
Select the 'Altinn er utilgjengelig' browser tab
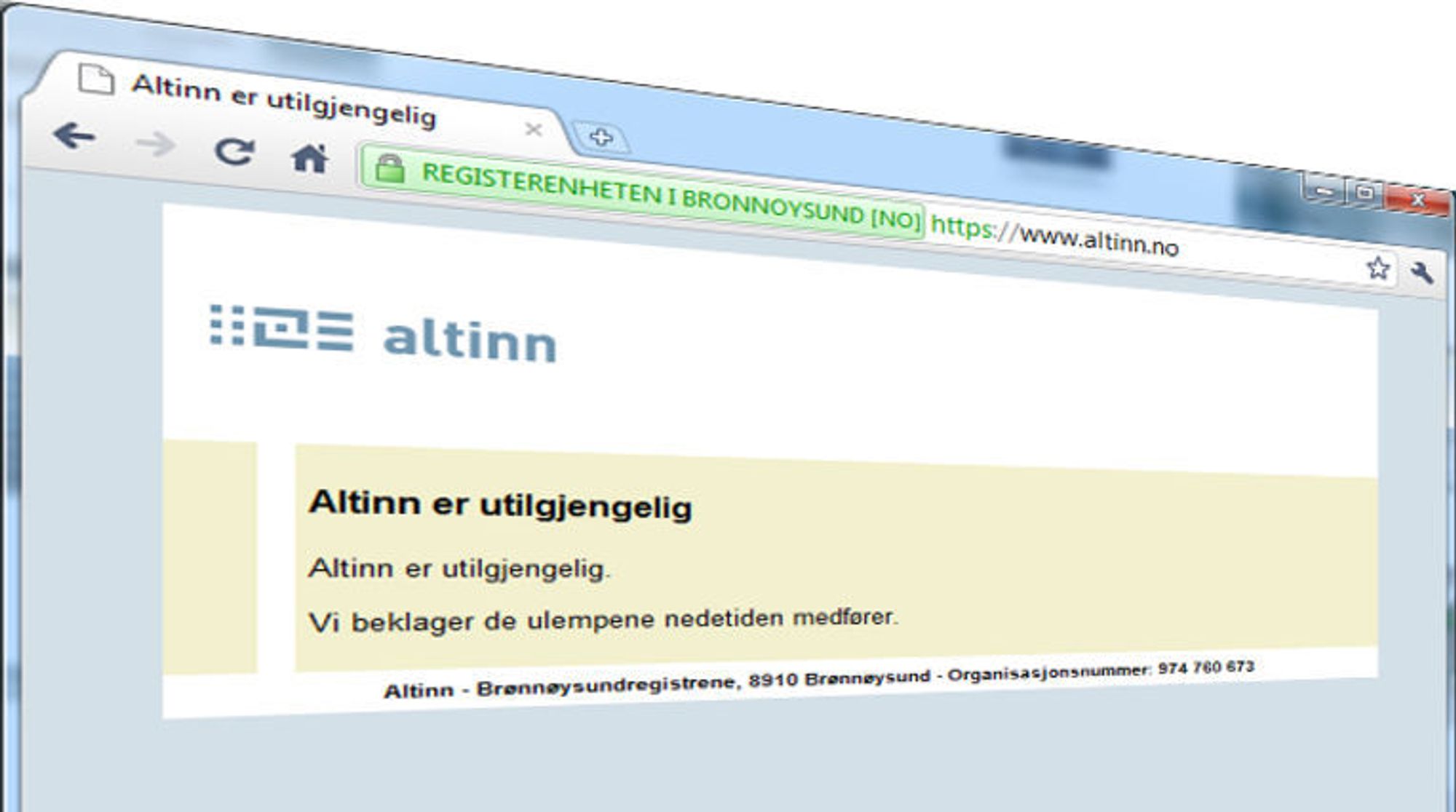point(291,102)
